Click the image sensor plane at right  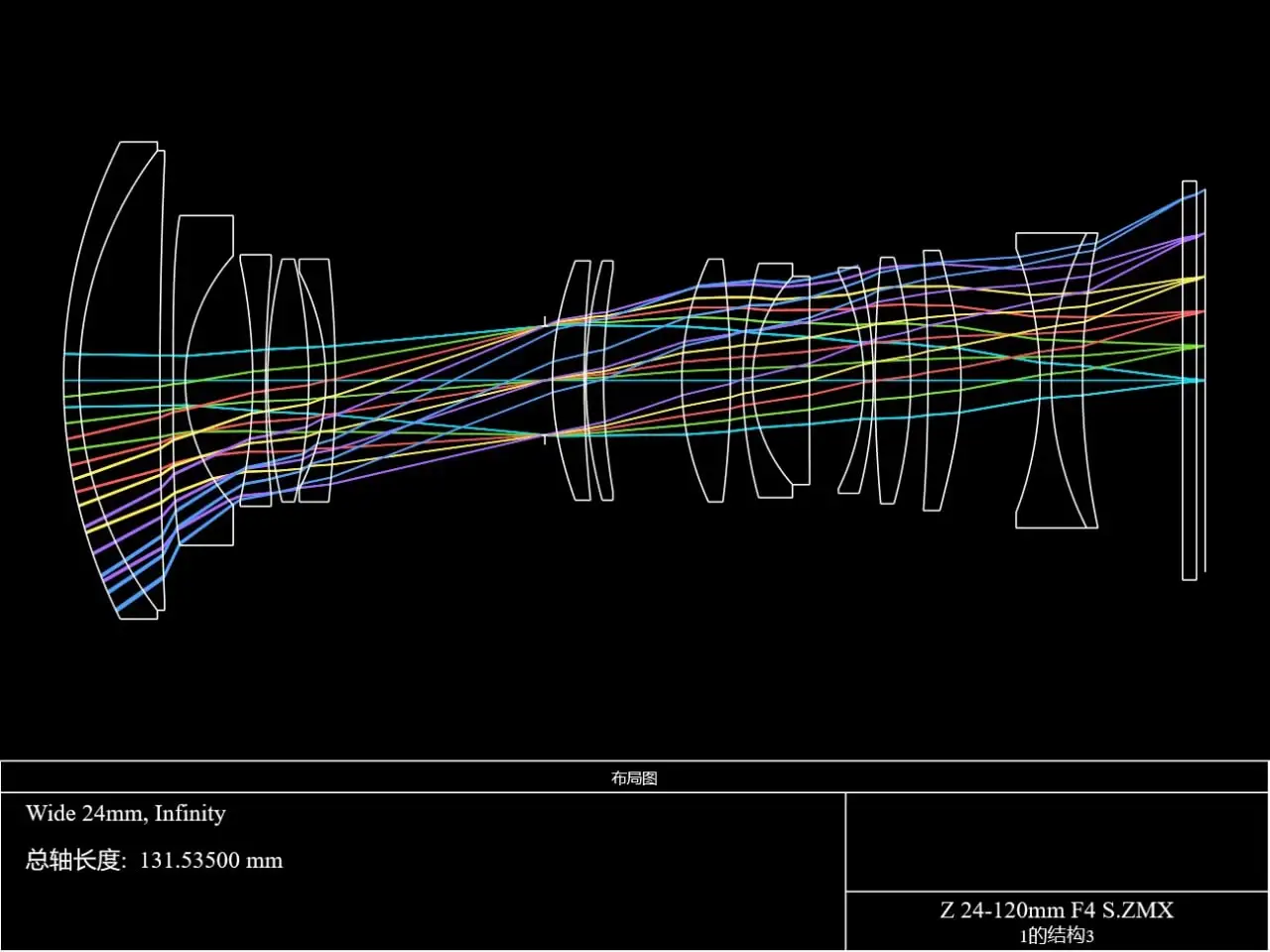click(x=1205, y=381)
